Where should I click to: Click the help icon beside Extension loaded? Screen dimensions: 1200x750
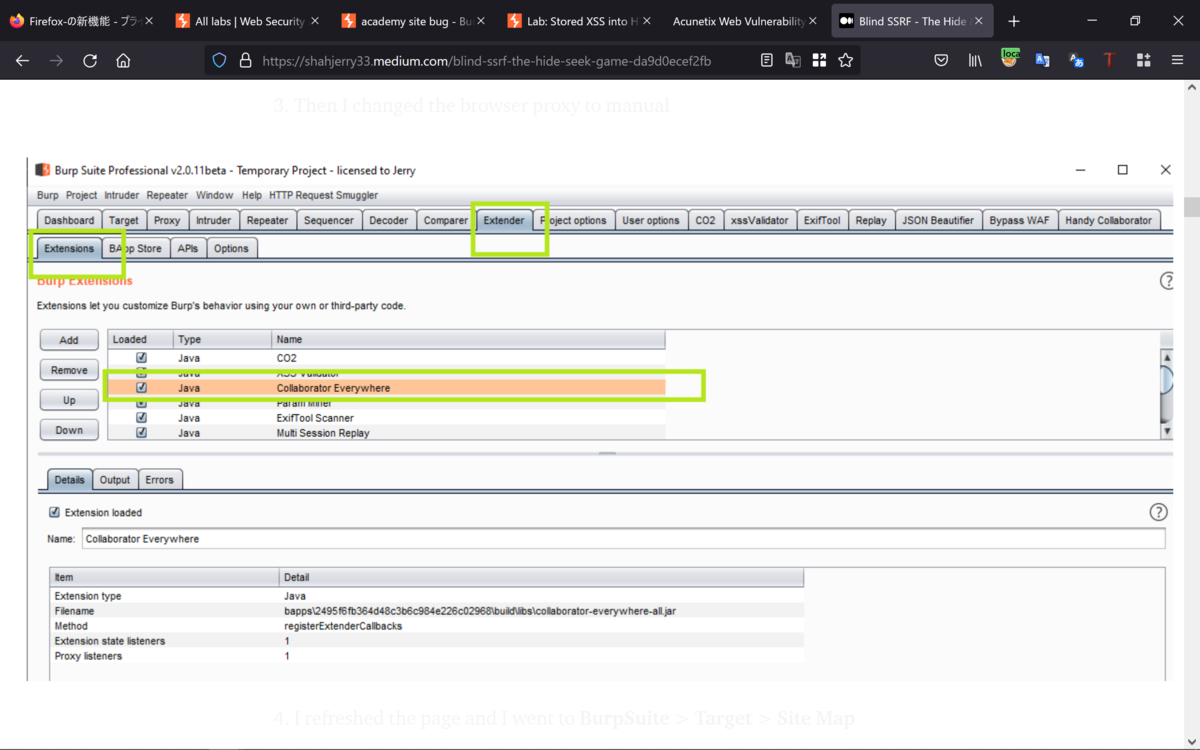click(1158, 512)
